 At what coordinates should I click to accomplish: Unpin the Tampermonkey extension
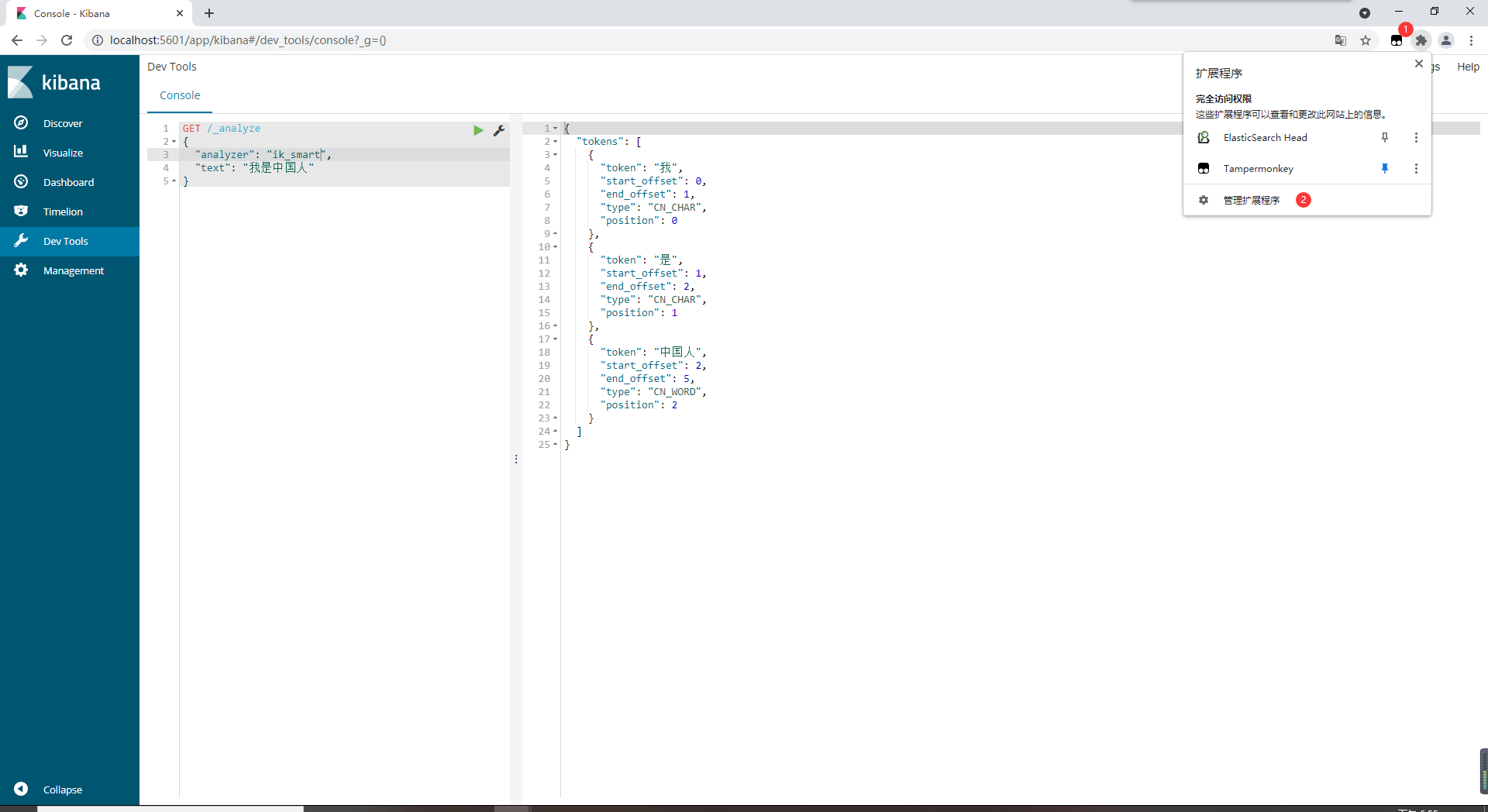point(1385,168)
